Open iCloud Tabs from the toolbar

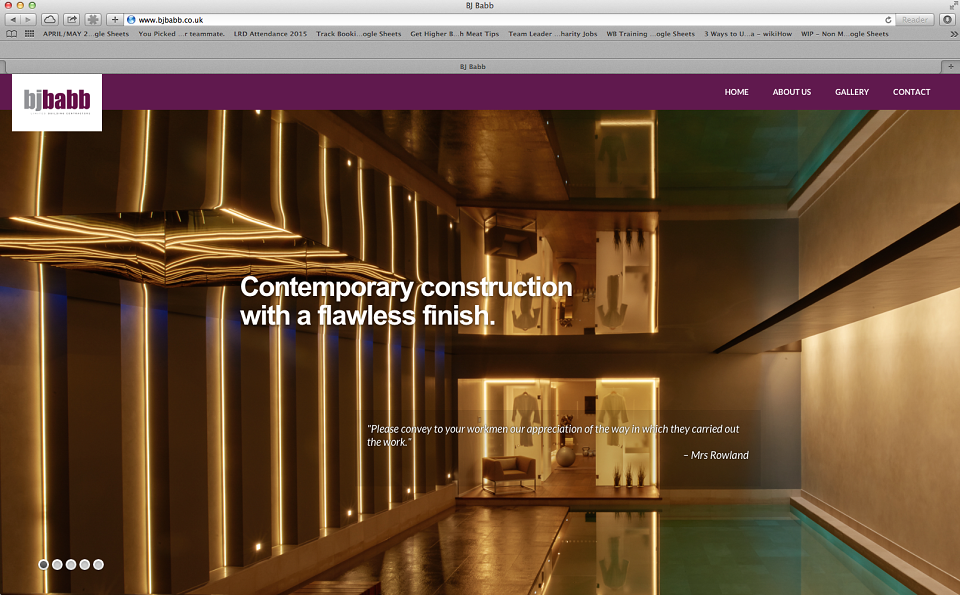tap(47, 18)
